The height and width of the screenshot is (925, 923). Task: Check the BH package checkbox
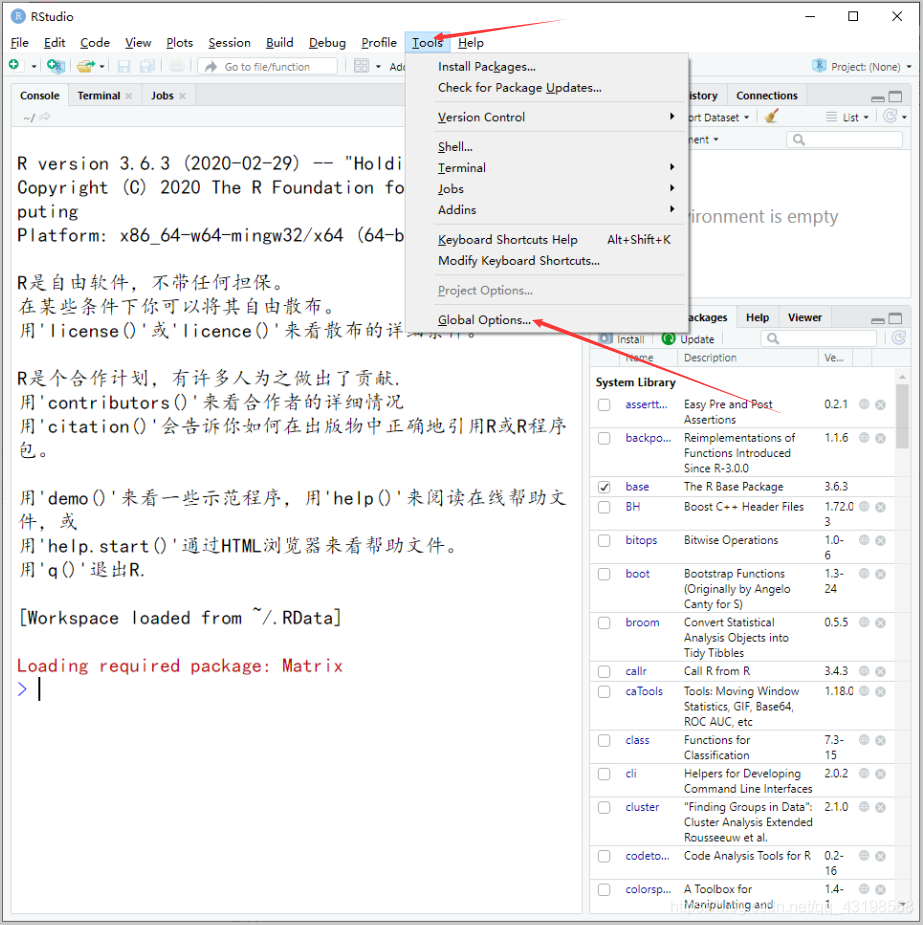tap(604, 507)
